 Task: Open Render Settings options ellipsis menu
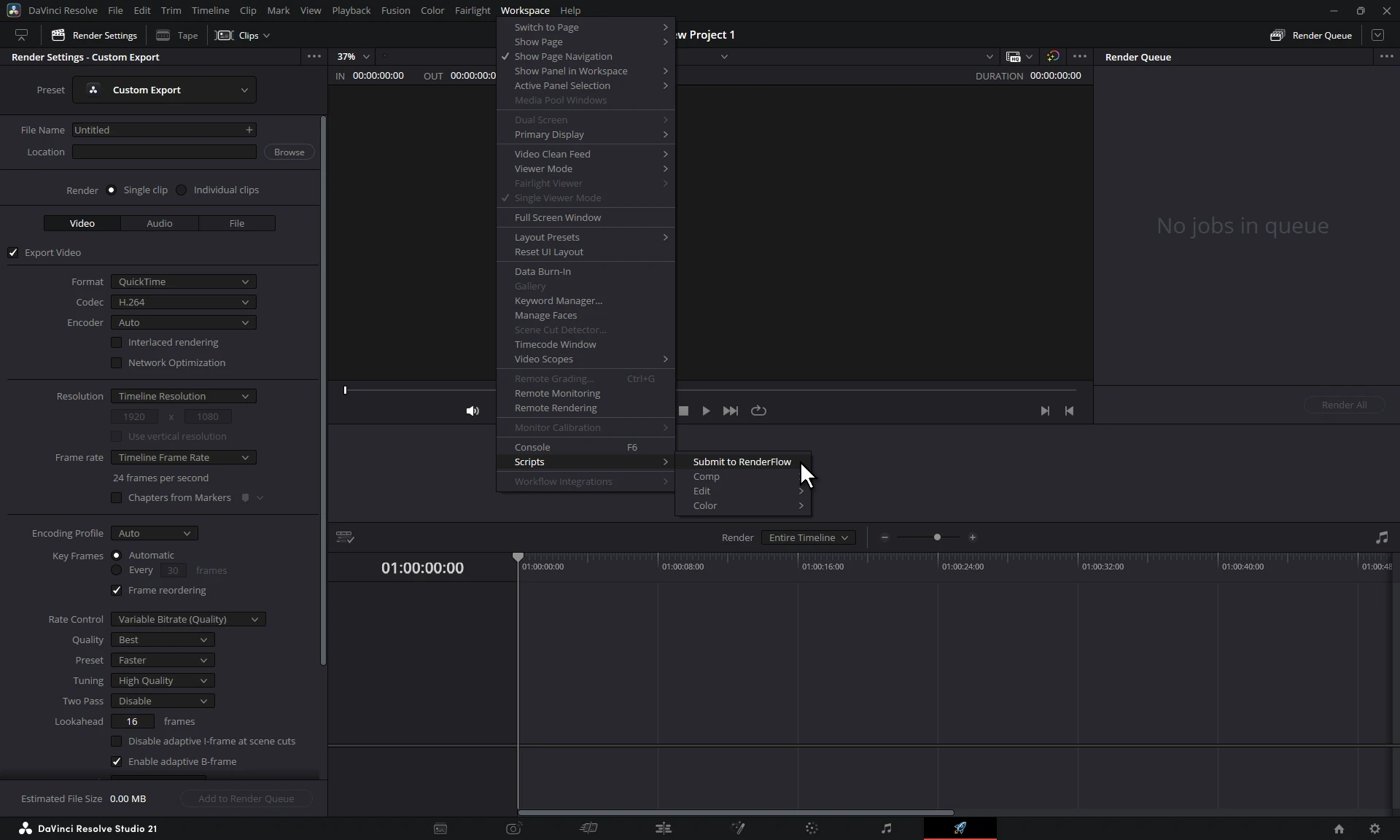point(314,57)
